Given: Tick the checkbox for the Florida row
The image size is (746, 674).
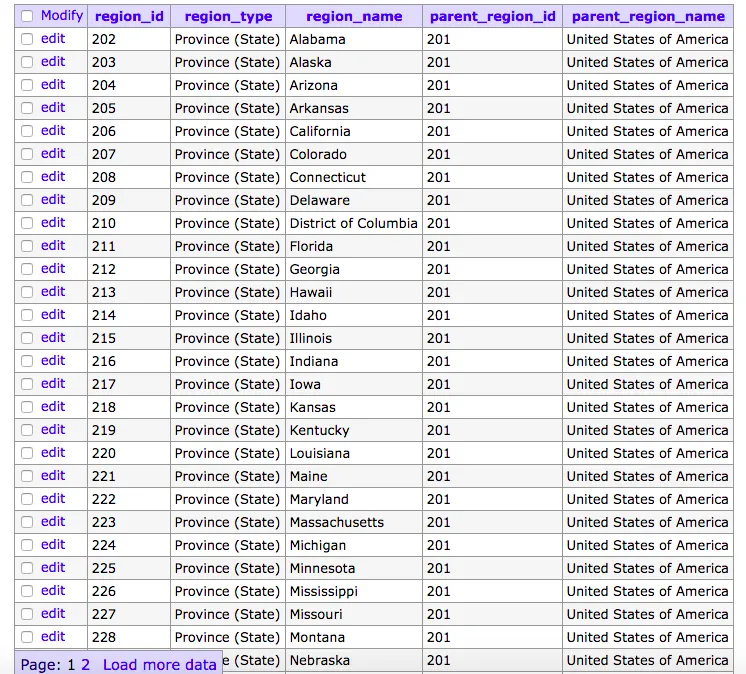Looking at the screenshot, I should pos(27,246).
